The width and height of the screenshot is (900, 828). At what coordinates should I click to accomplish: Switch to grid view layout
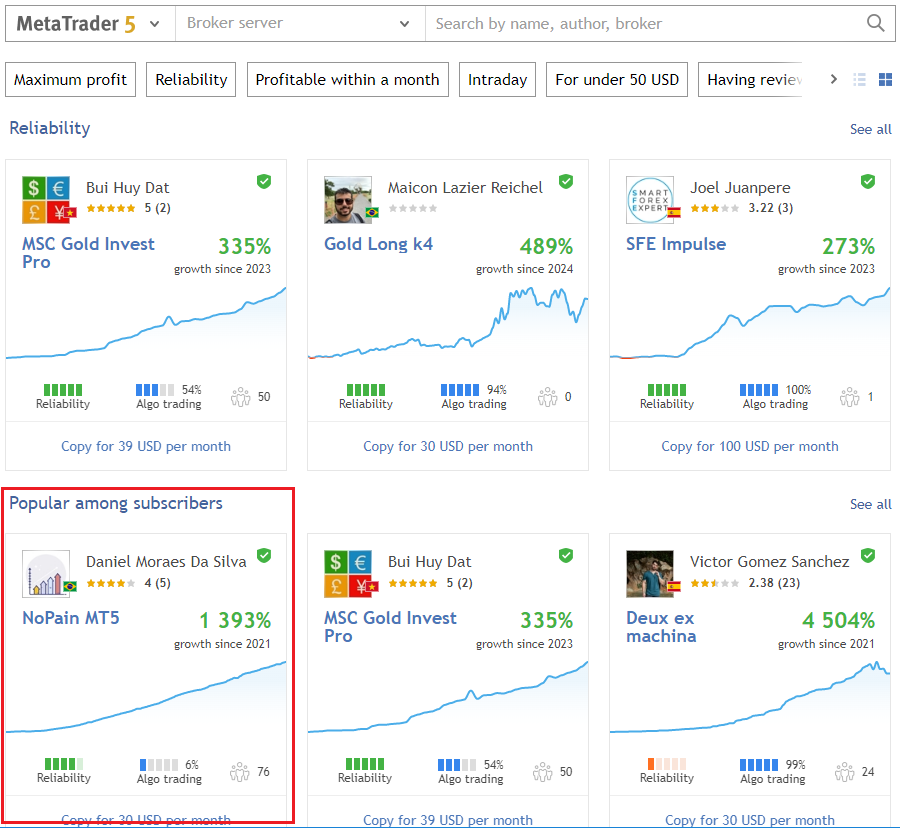click(886, 80)
